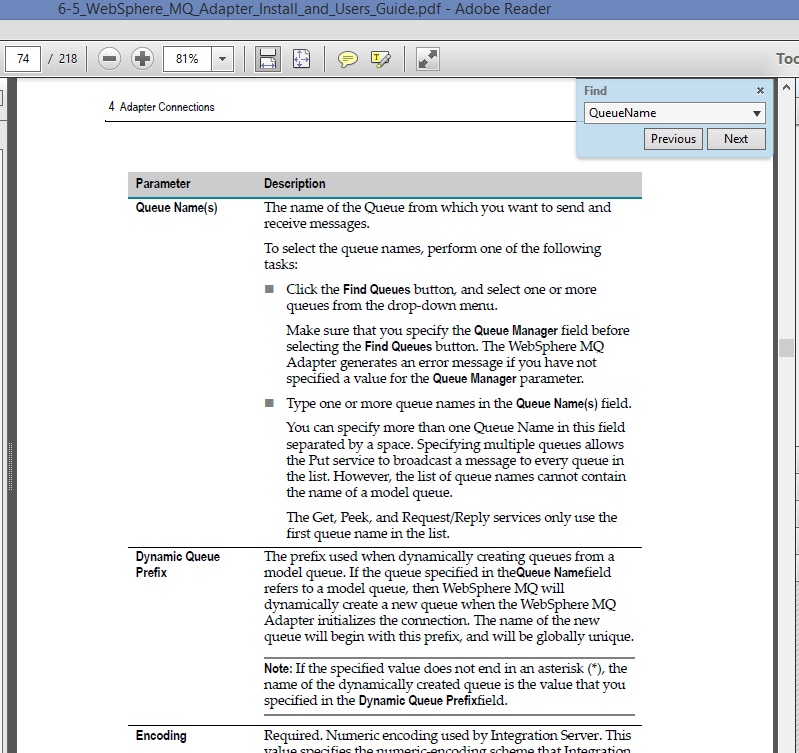The image size is (799, 753).
Task: Click the '4 Adapter Connections' page header
Action: point(161,107)
